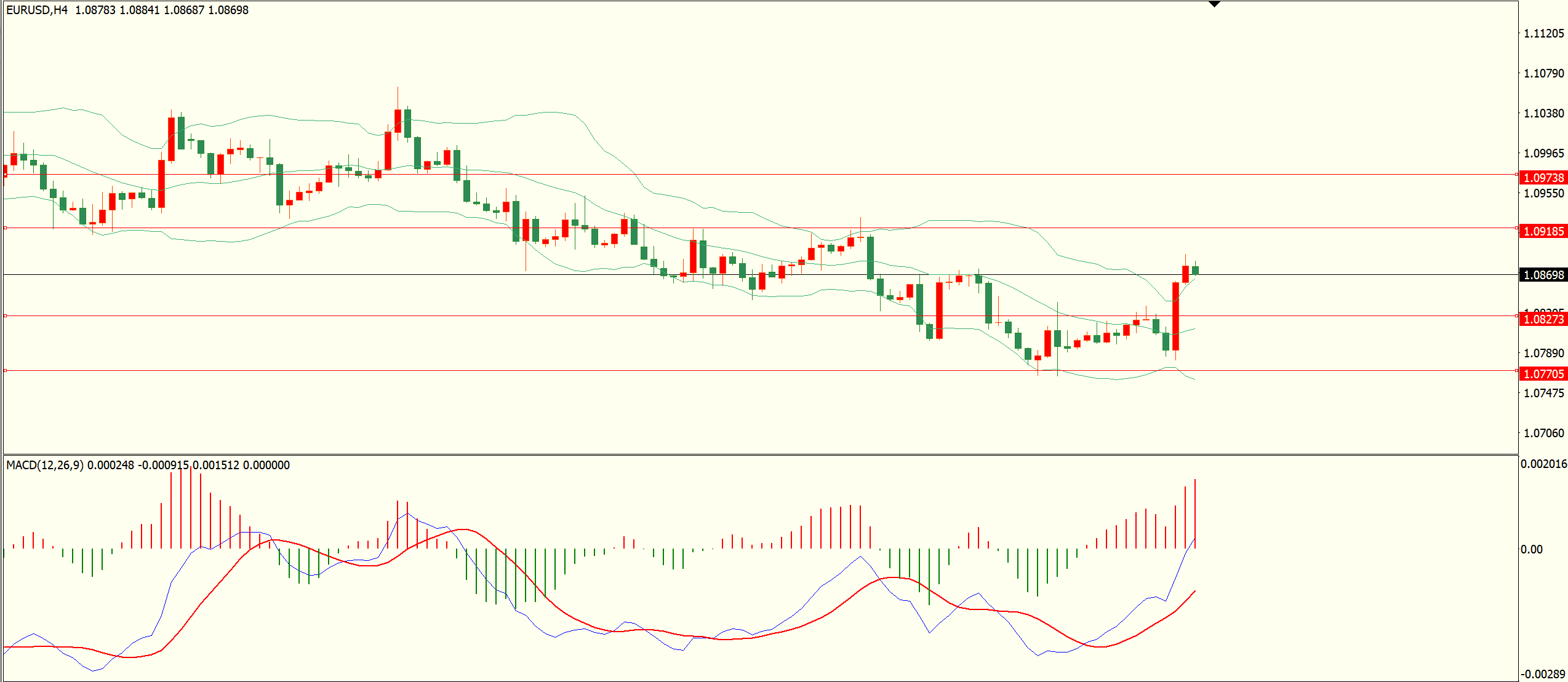
Task: Select the left handle of the 1.08273 line
Action: point(5,316)
